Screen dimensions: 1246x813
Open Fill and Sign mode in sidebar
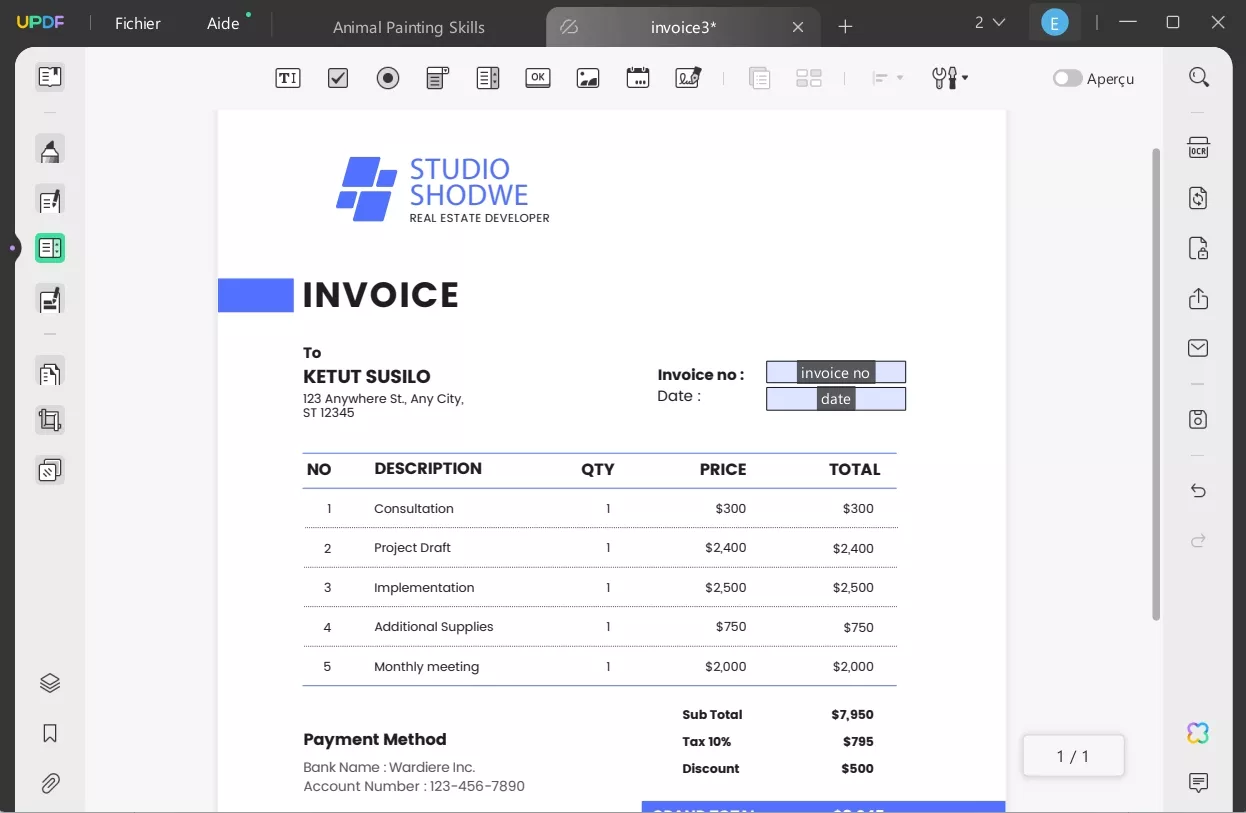tap(50, 299)
